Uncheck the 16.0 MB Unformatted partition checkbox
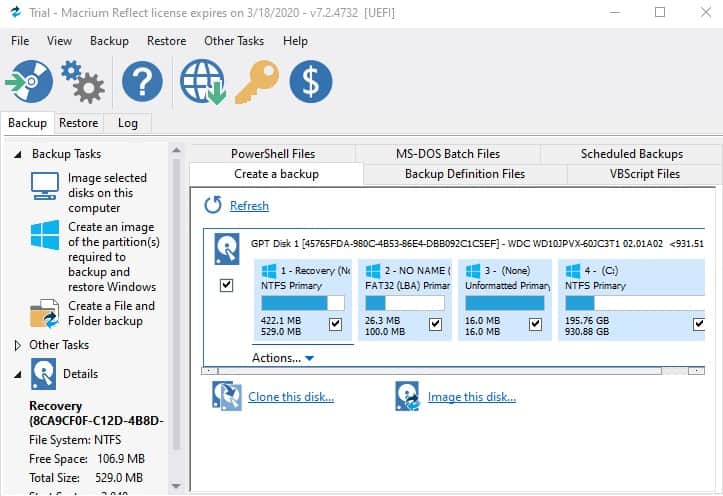The width and height of the screenshot is (723, 496). 535,325
